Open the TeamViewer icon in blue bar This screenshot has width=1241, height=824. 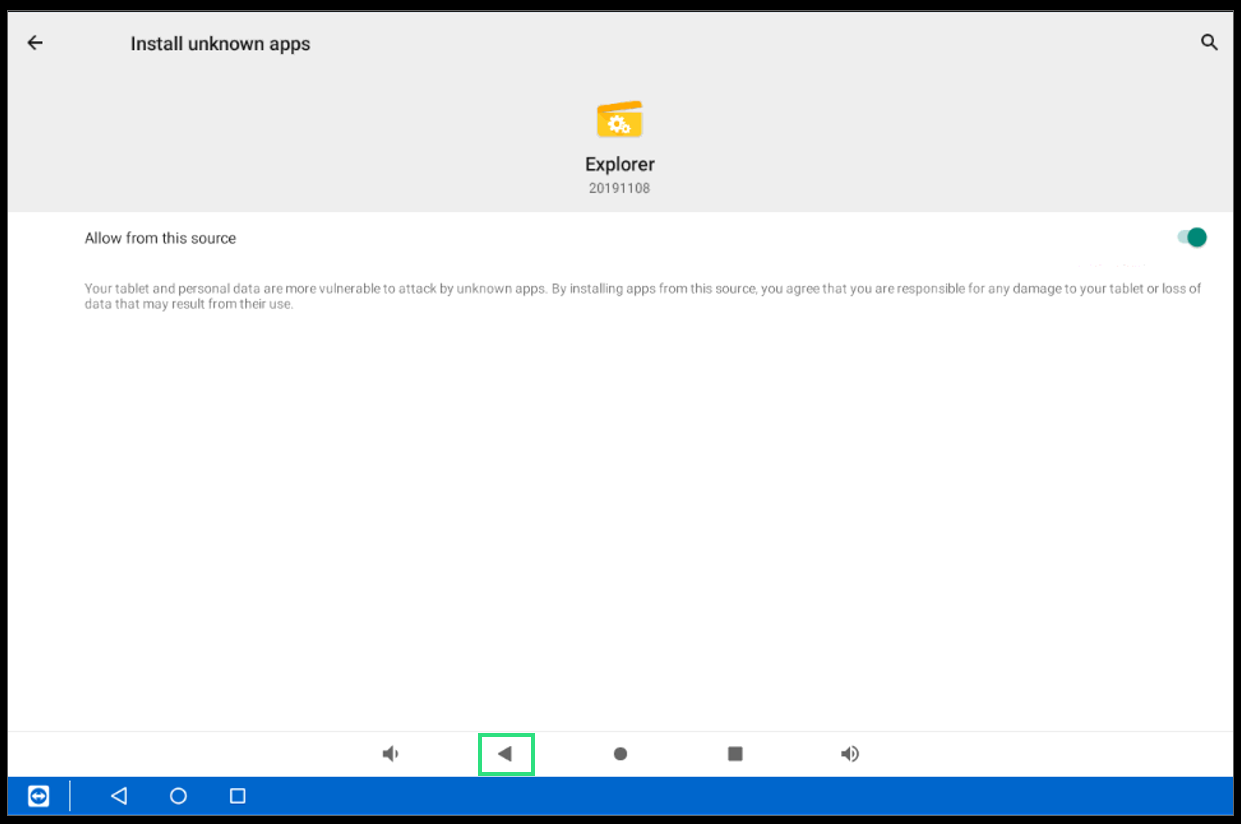point(38,796)
